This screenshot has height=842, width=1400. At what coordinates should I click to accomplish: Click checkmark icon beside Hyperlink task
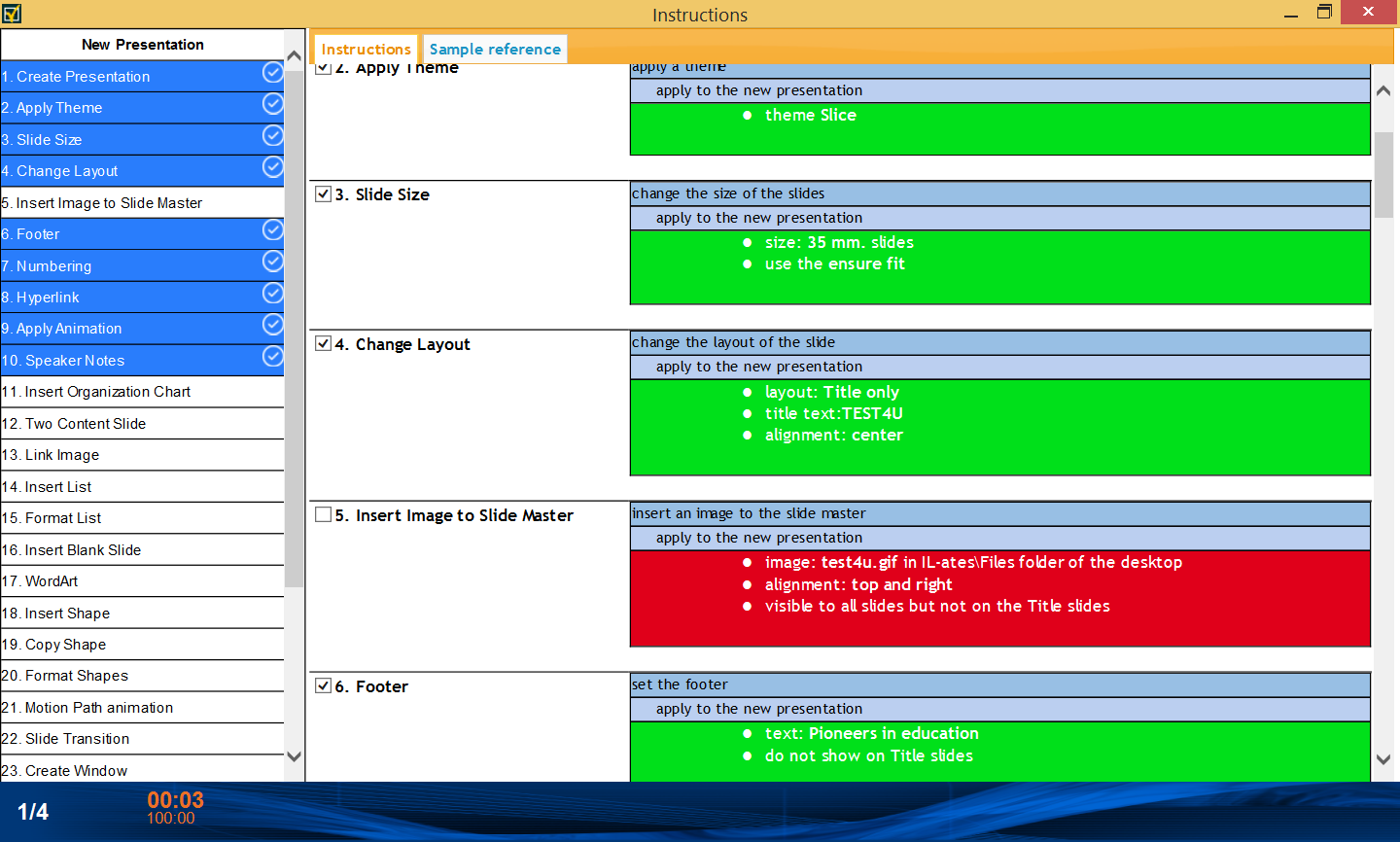pyautogui.click(x=273, y=294)
